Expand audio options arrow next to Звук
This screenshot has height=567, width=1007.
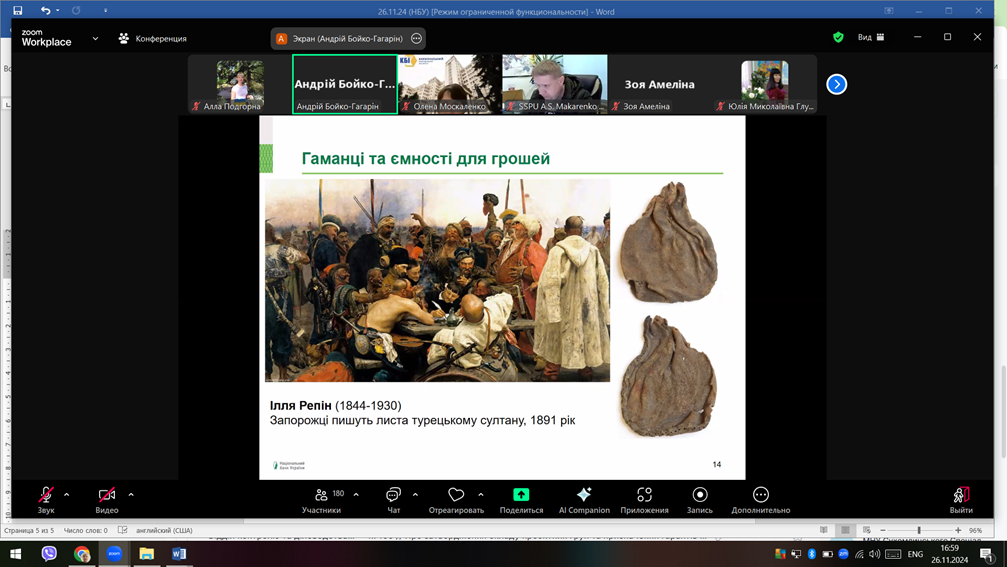pyautogui.click(x=67, y=494)
